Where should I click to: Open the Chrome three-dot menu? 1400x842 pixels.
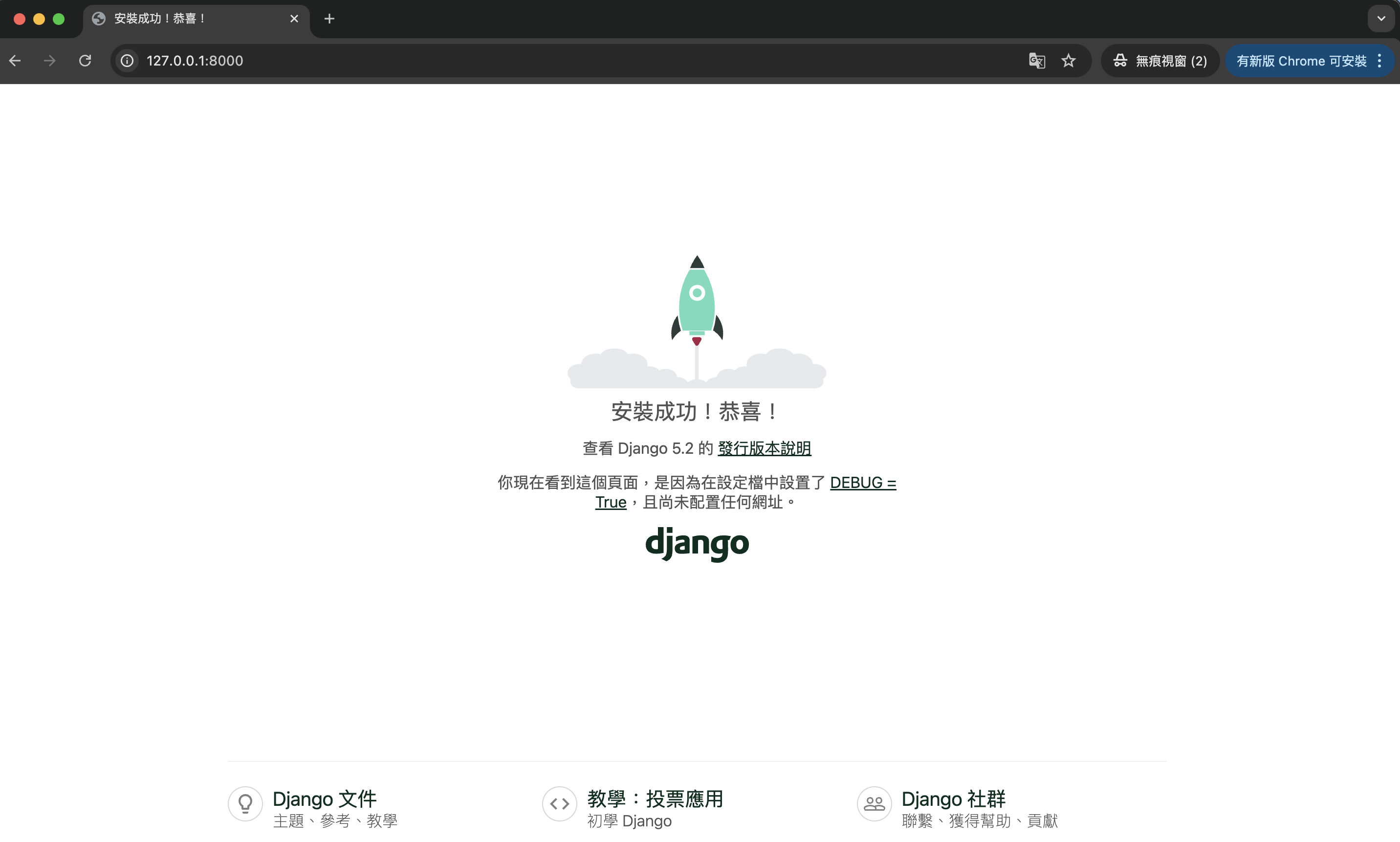point(1379,61)
